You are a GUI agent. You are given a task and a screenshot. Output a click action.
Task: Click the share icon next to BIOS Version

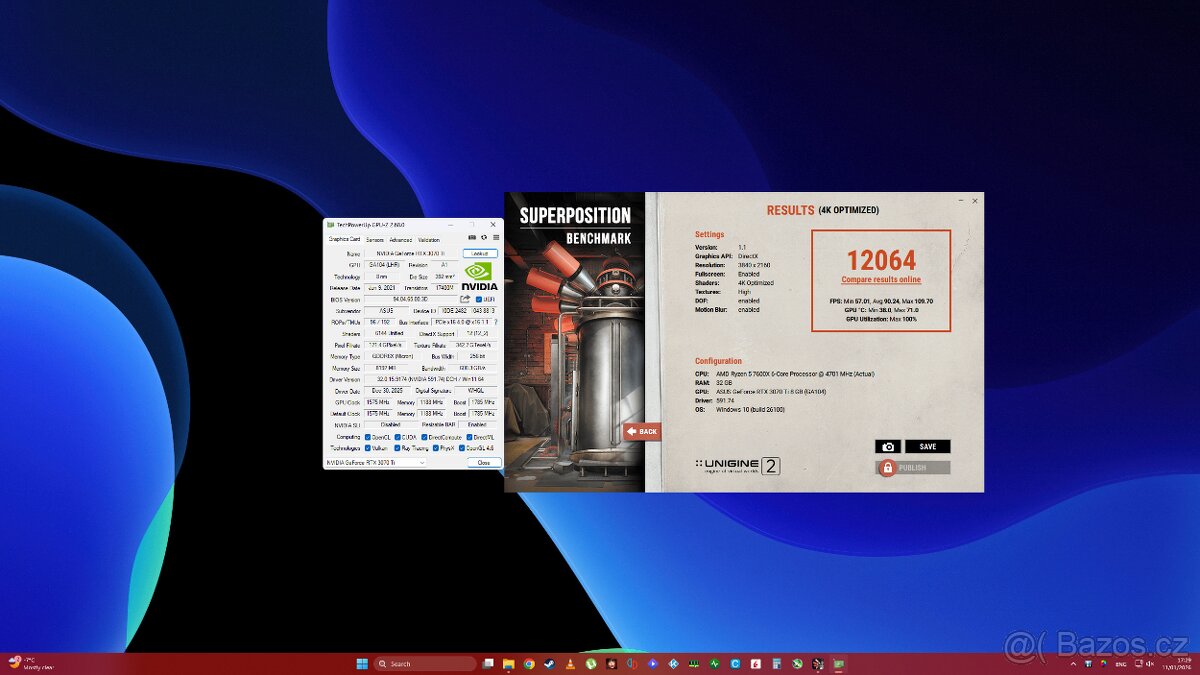pyautogui.click(x=465, y=299)
